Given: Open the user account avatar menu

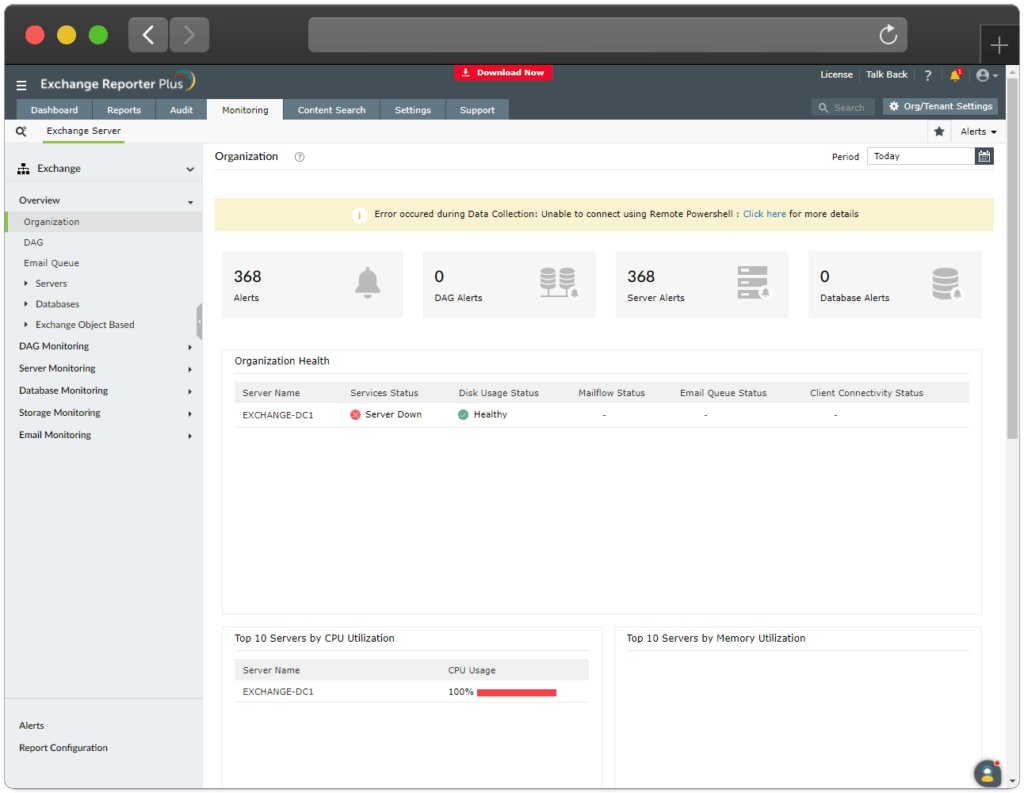Looking at the screenshot, I should click(x=987, y=75).
